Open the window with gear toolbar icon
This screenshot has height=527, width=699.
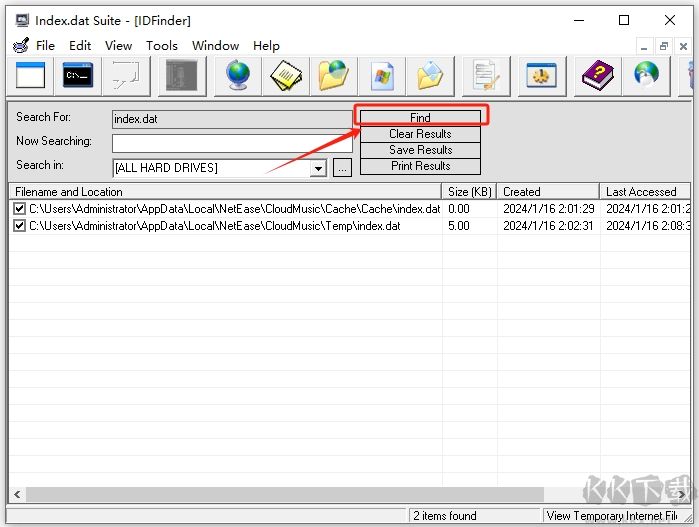click(x=542, y=75)
